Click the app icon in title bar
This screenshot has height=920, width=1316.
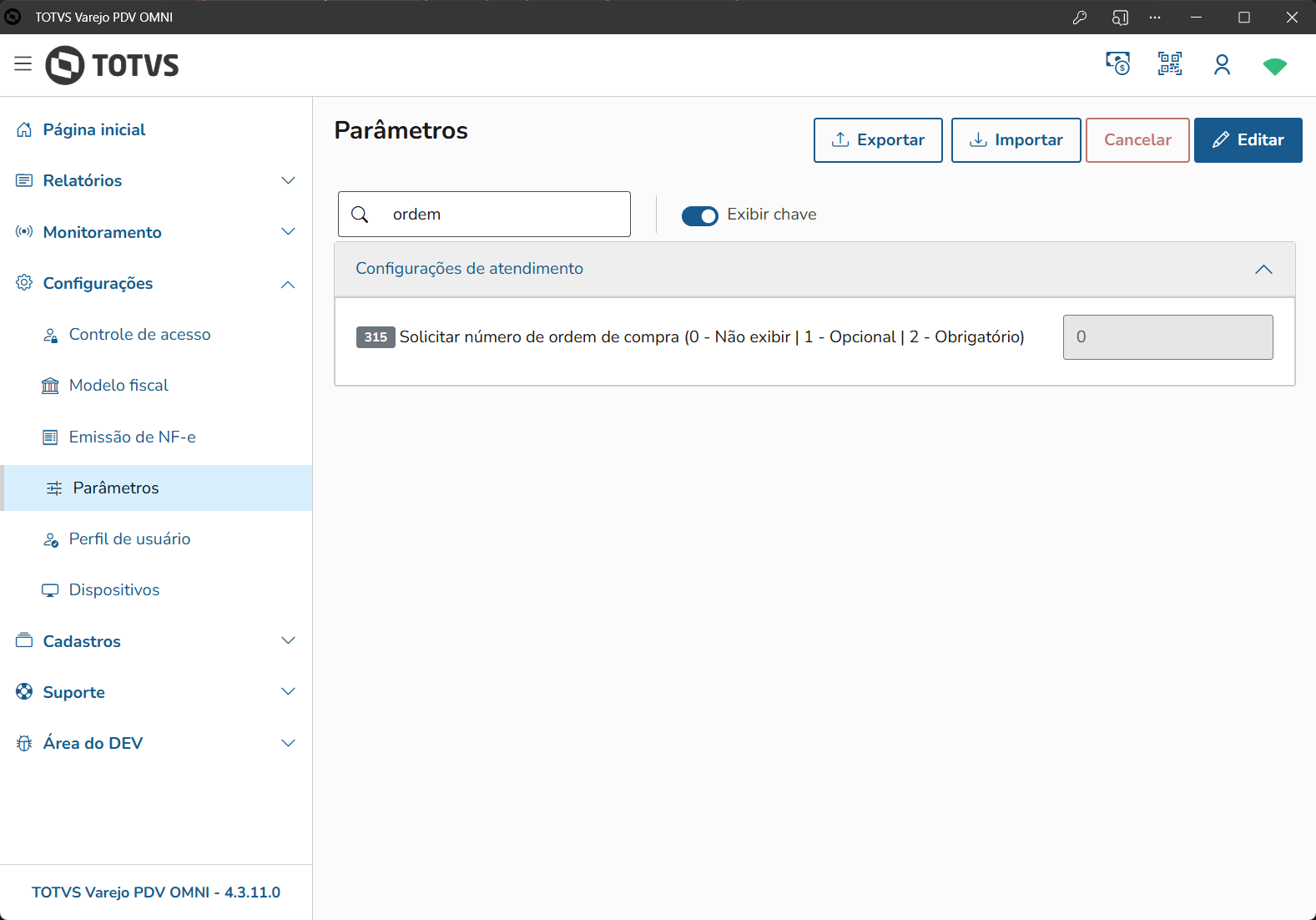pos(13,17)
